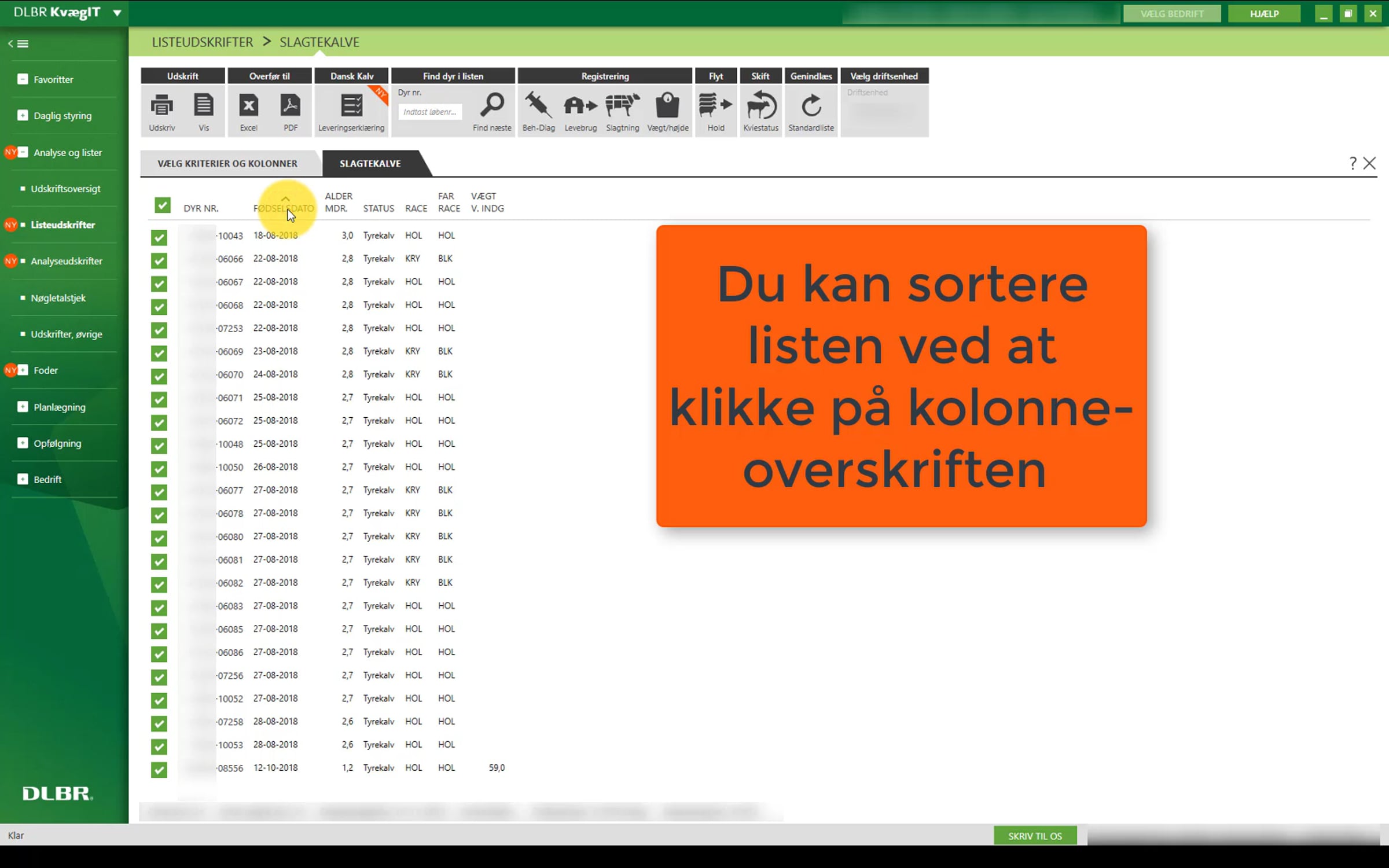This screenshot has height=868, width=1389.
Task: Expand the Bedrift sidebar section
Action: tap(23, 479)
